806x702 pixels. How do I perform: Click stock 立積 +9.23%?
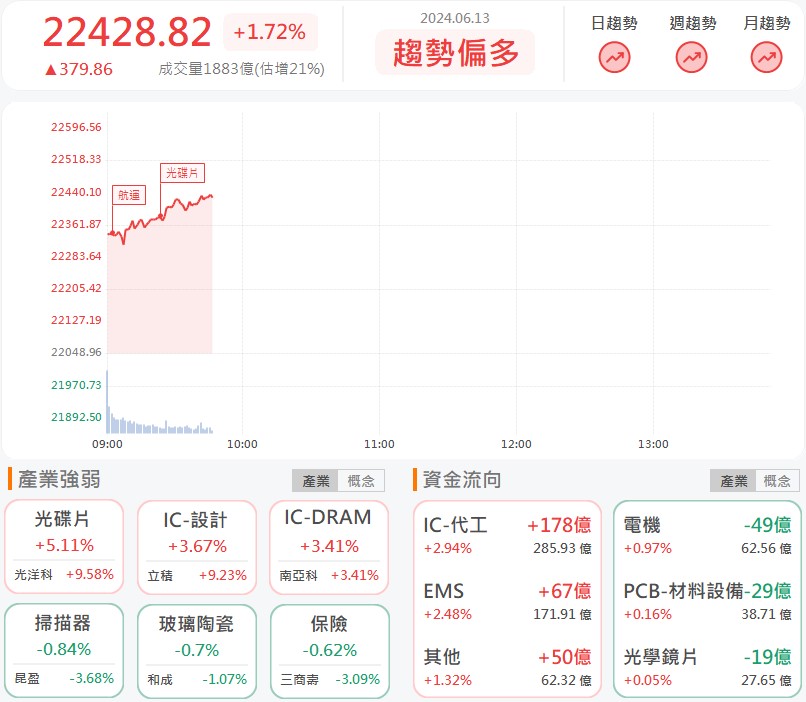pos(197,576)
